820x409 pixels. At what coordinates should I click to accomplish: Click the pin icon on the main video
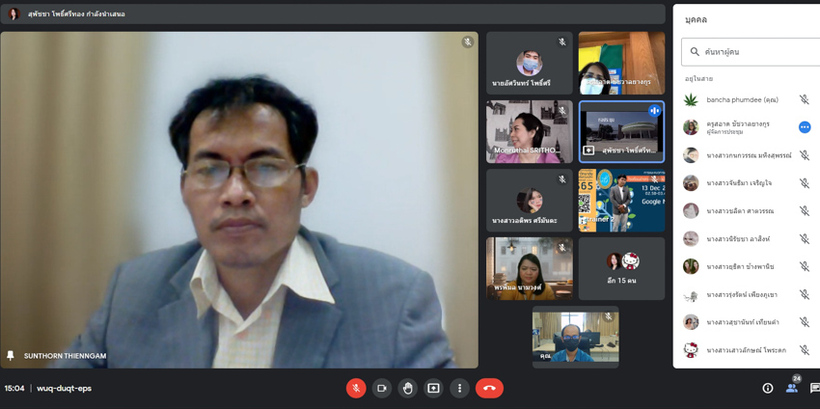10,356
